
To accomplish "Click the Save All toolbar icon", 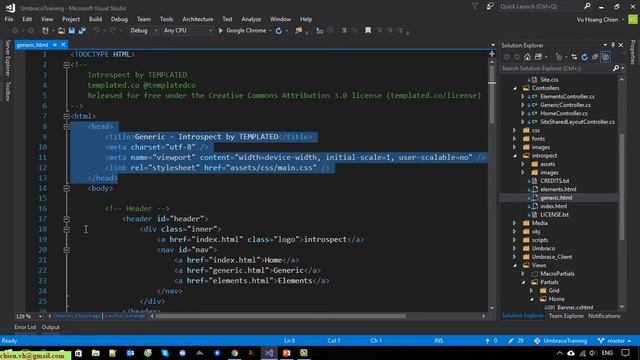I will (82, 31).
